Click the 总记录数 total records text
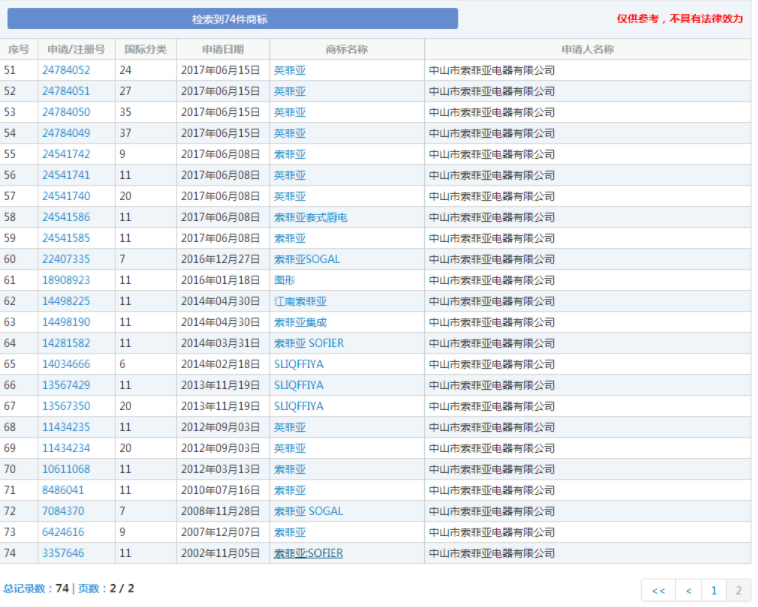The height and width of the screenshot is (607, 758). [x=36, y=589]
